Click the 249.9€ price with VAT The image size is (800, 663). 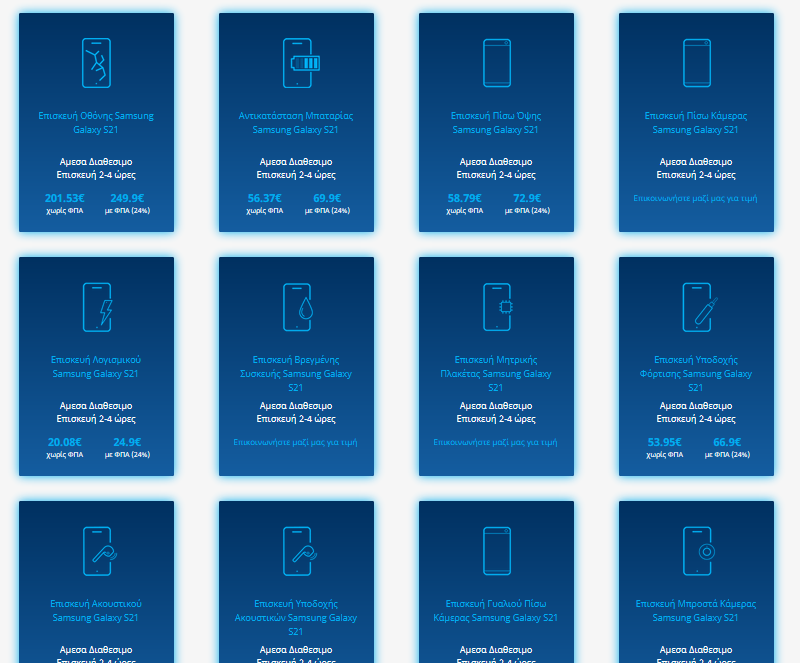[128, 198]
